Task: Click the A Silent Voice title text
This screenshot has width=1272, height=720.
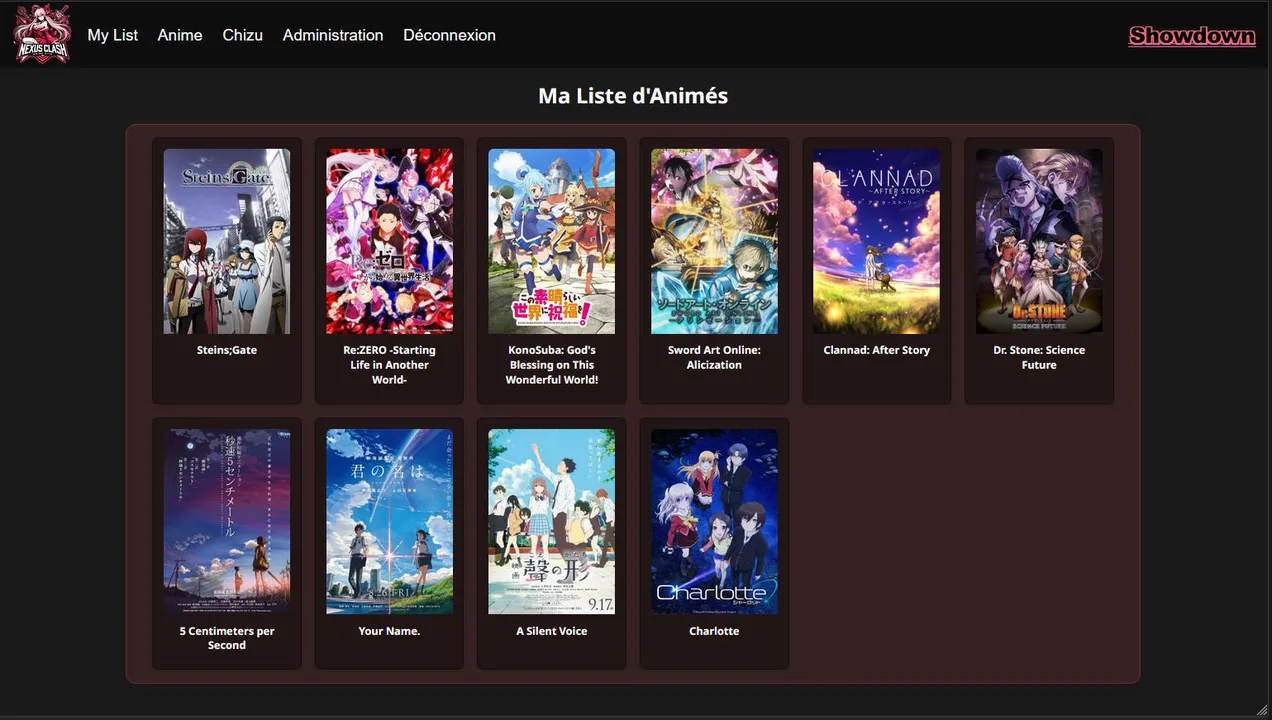Action: 552,631
